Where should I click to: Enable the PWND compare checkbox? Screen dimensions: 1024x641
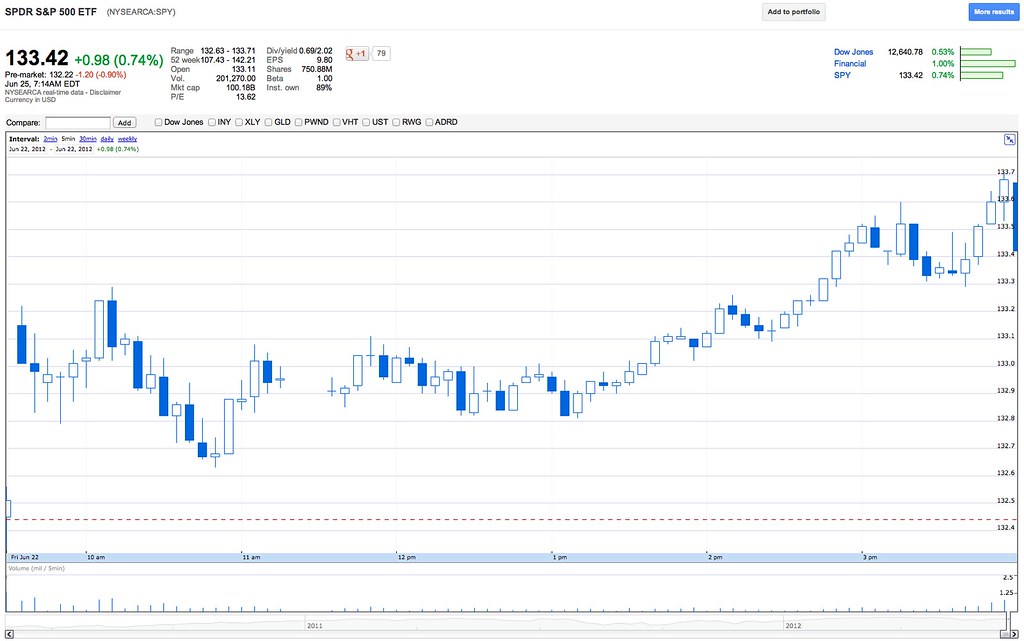click(298, 122)
